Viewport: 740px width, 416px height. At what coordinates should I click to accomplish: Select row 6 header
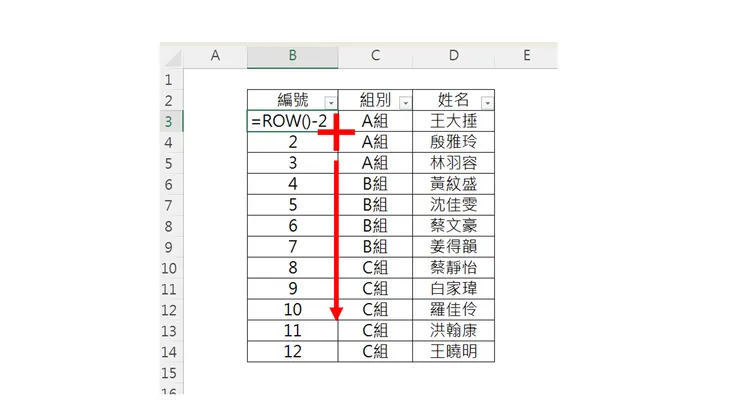171,184
